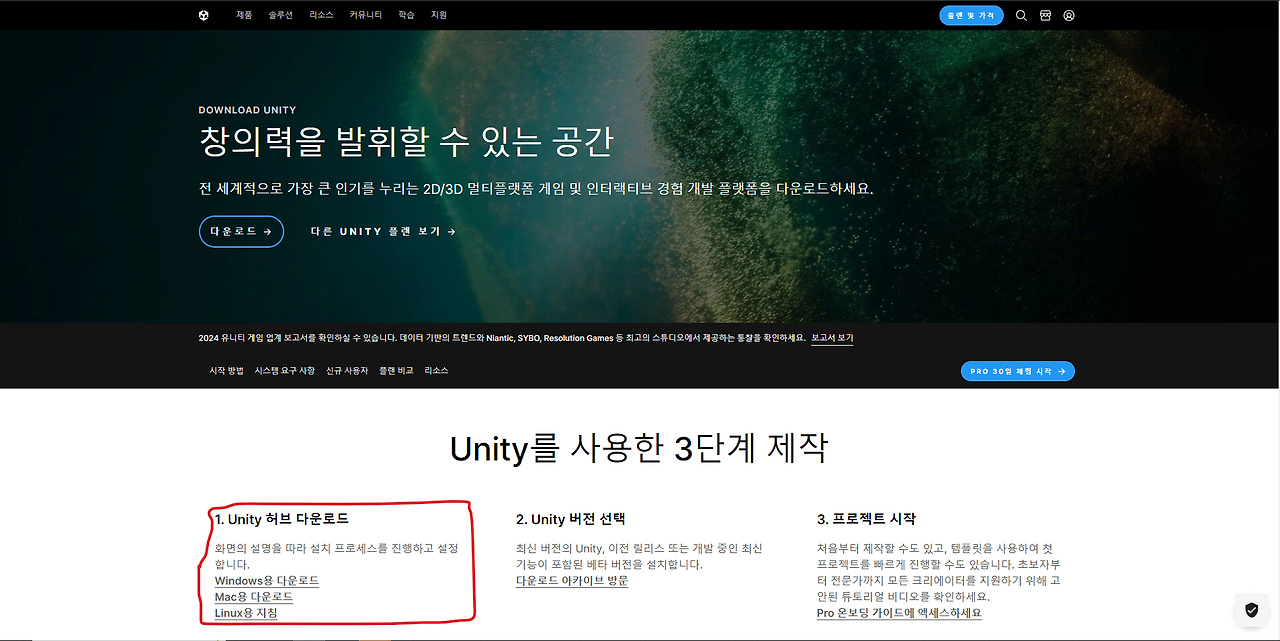Open 다른 UNITY 플랜 보기 link

tap(383, 231)
